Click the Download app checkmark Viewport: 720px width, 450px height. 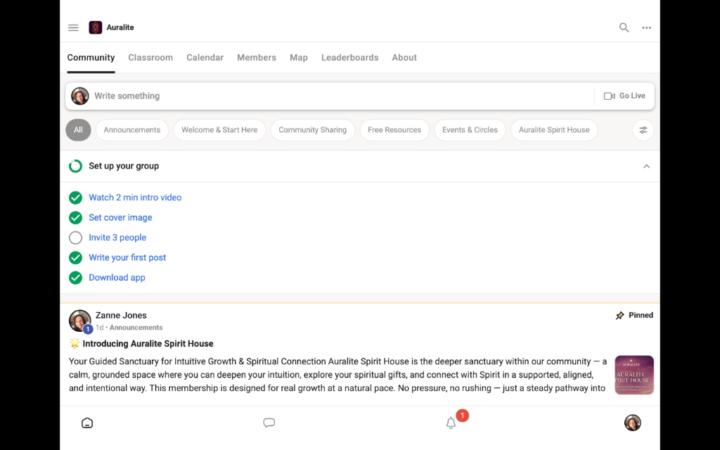[x=75, y=278]
